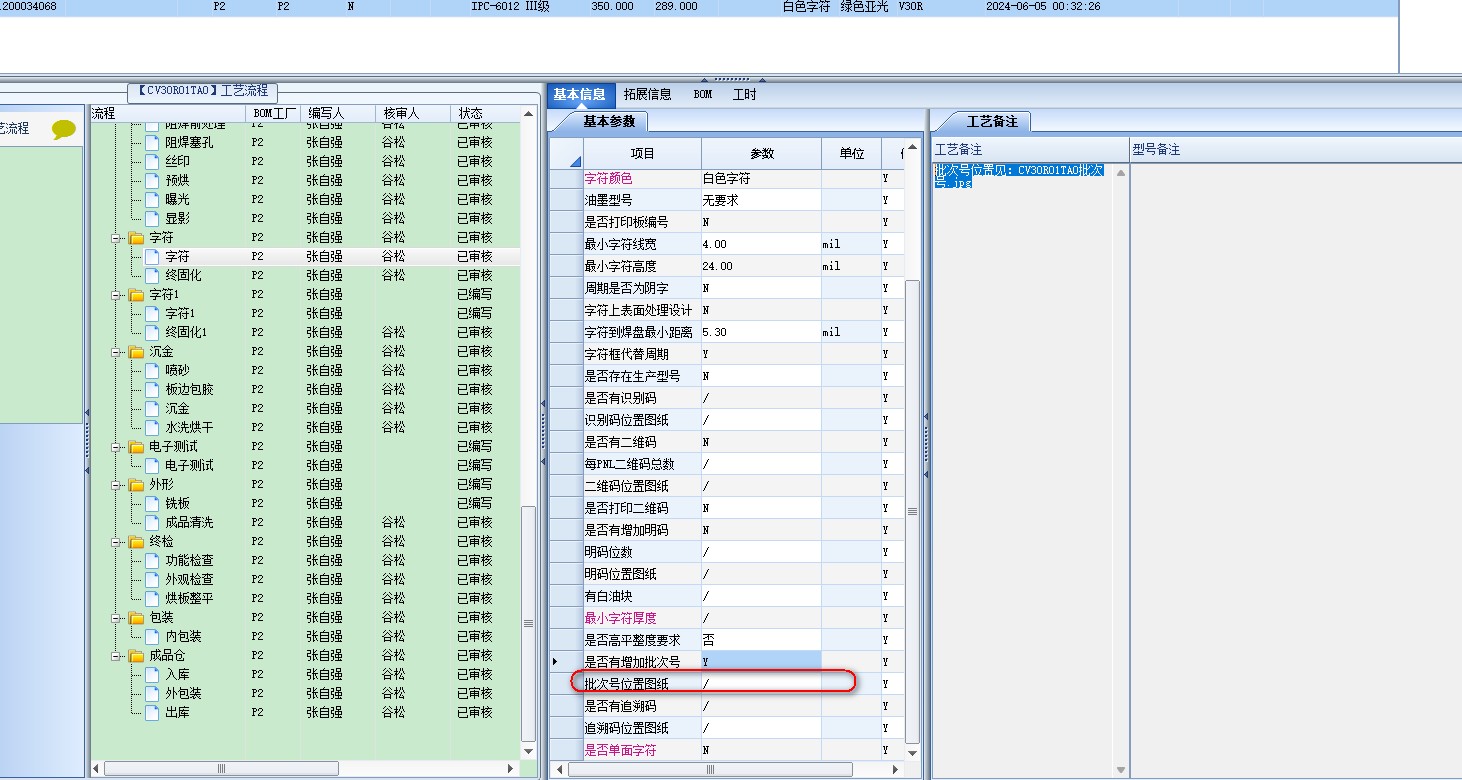The width and height of the screenshot is (1462, 780).
Task: Click the document icon beside 入库
Action: pos(152,675)
